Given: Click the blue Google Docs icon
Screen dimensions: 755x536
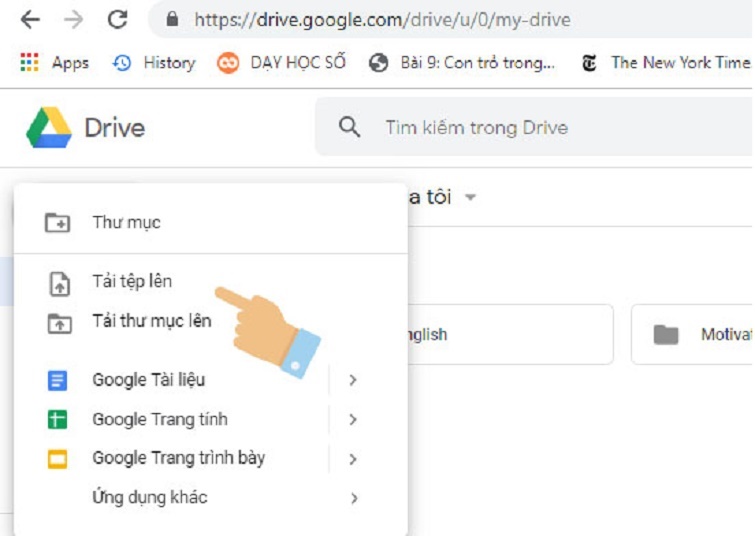Looking at the screenshot, I should (x=57, y=380).
